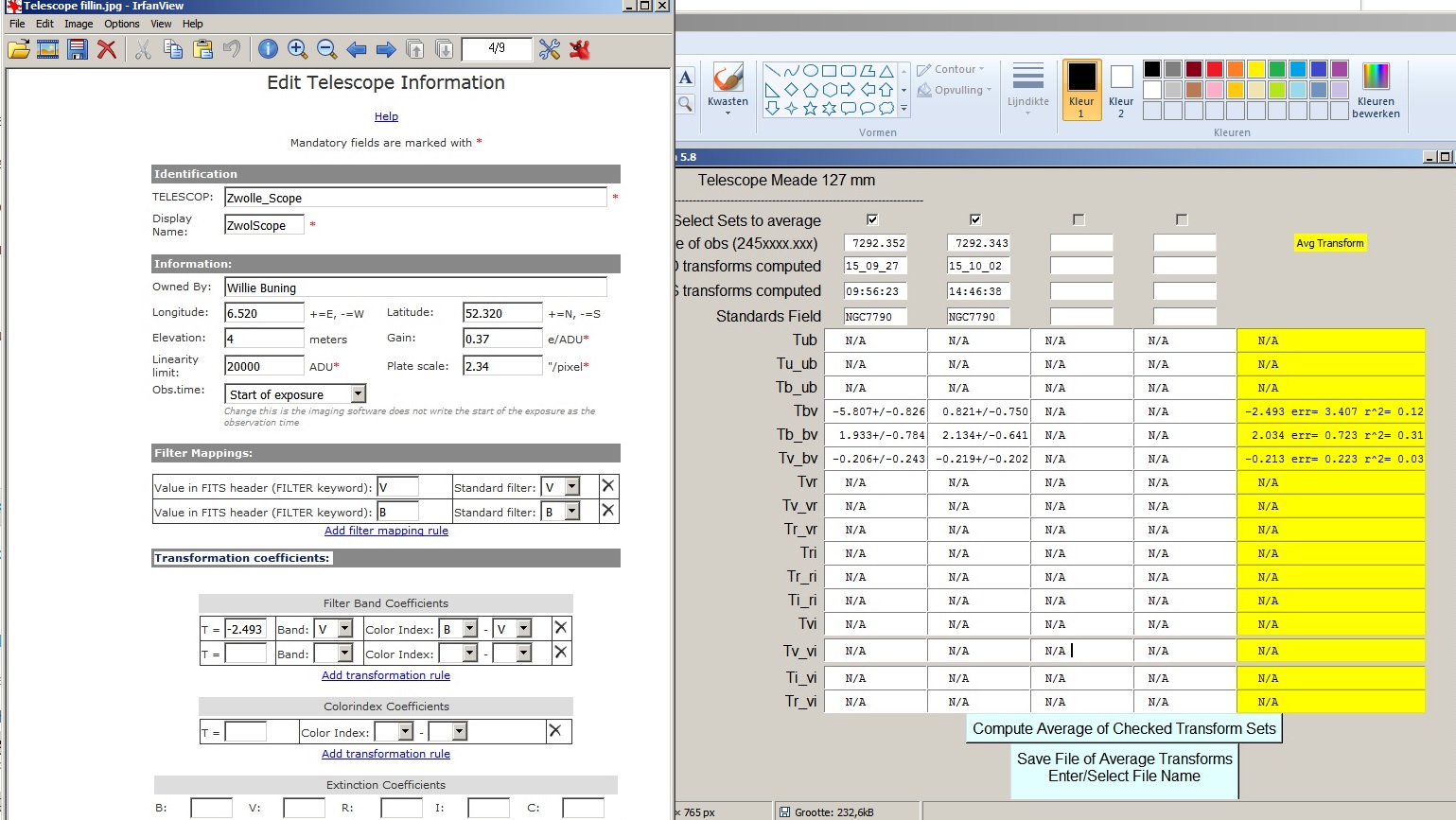Click the red floppy disk save icon
The height and width of the screenshot is (820, 1456).
tap(78, 49)
